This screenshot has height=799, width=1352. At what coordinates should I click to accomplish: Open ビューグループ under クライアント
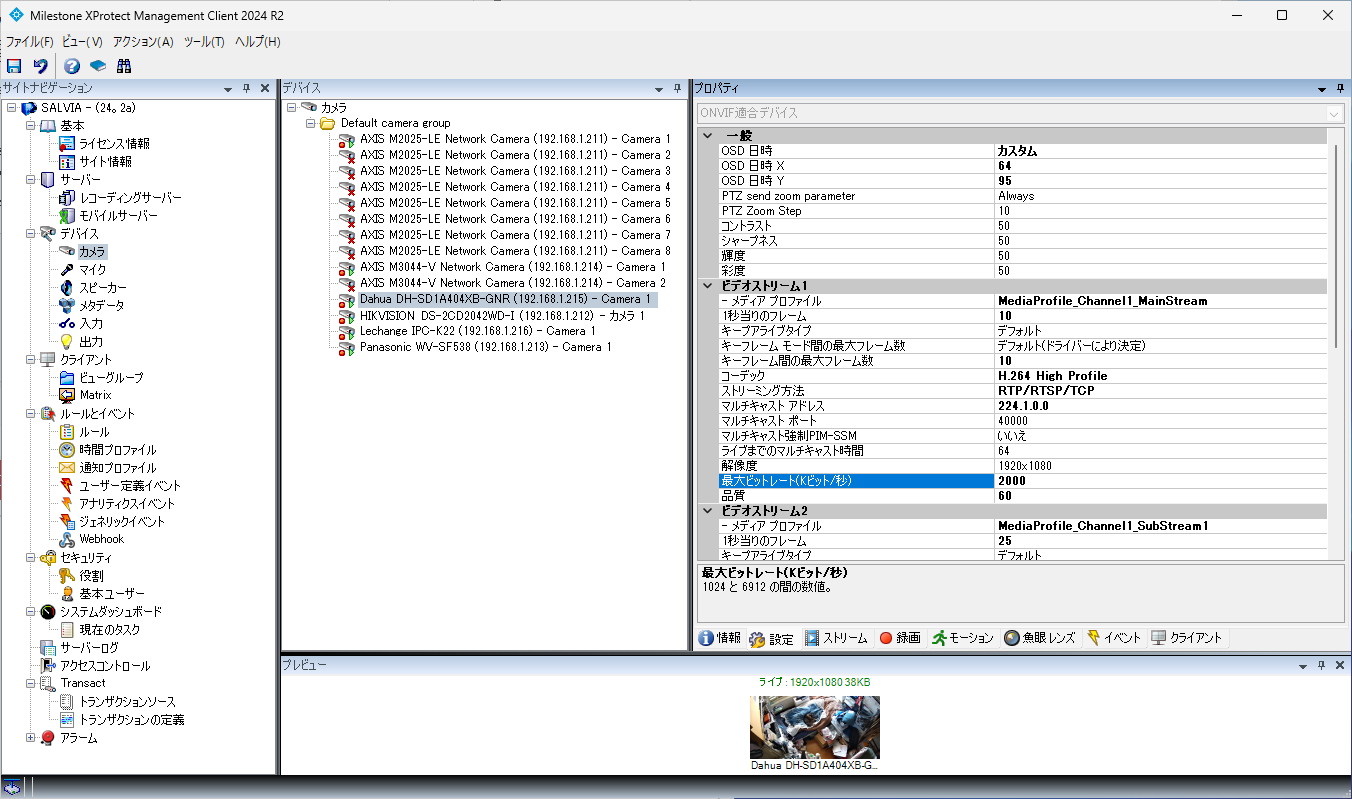111,378
